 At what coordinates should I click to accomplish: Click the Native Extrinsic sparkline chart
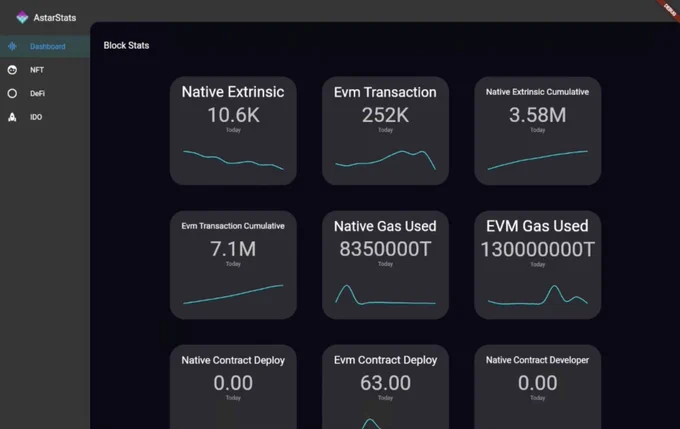233,160
